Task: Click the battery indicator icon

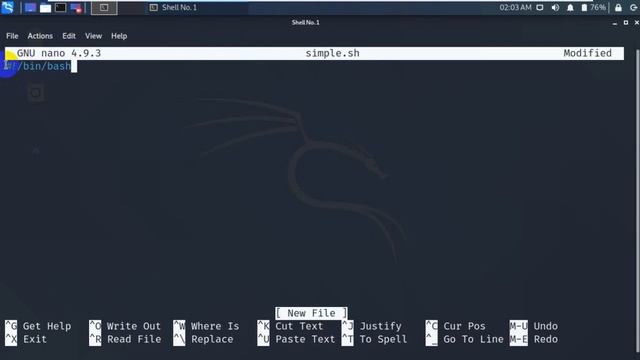Action: tap(584, 8)
